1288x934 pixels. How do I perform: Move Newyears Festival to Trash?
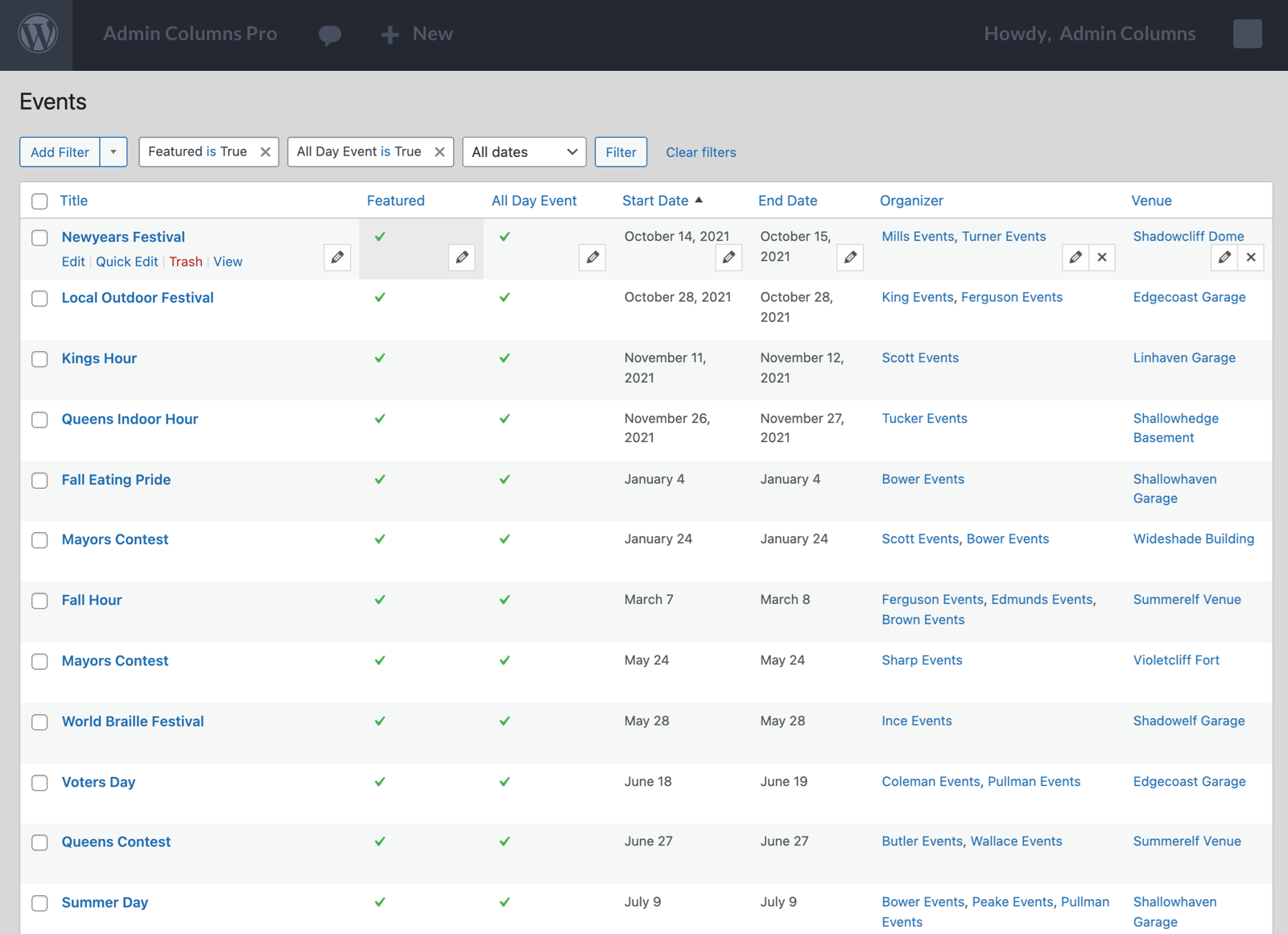(186, 262)
